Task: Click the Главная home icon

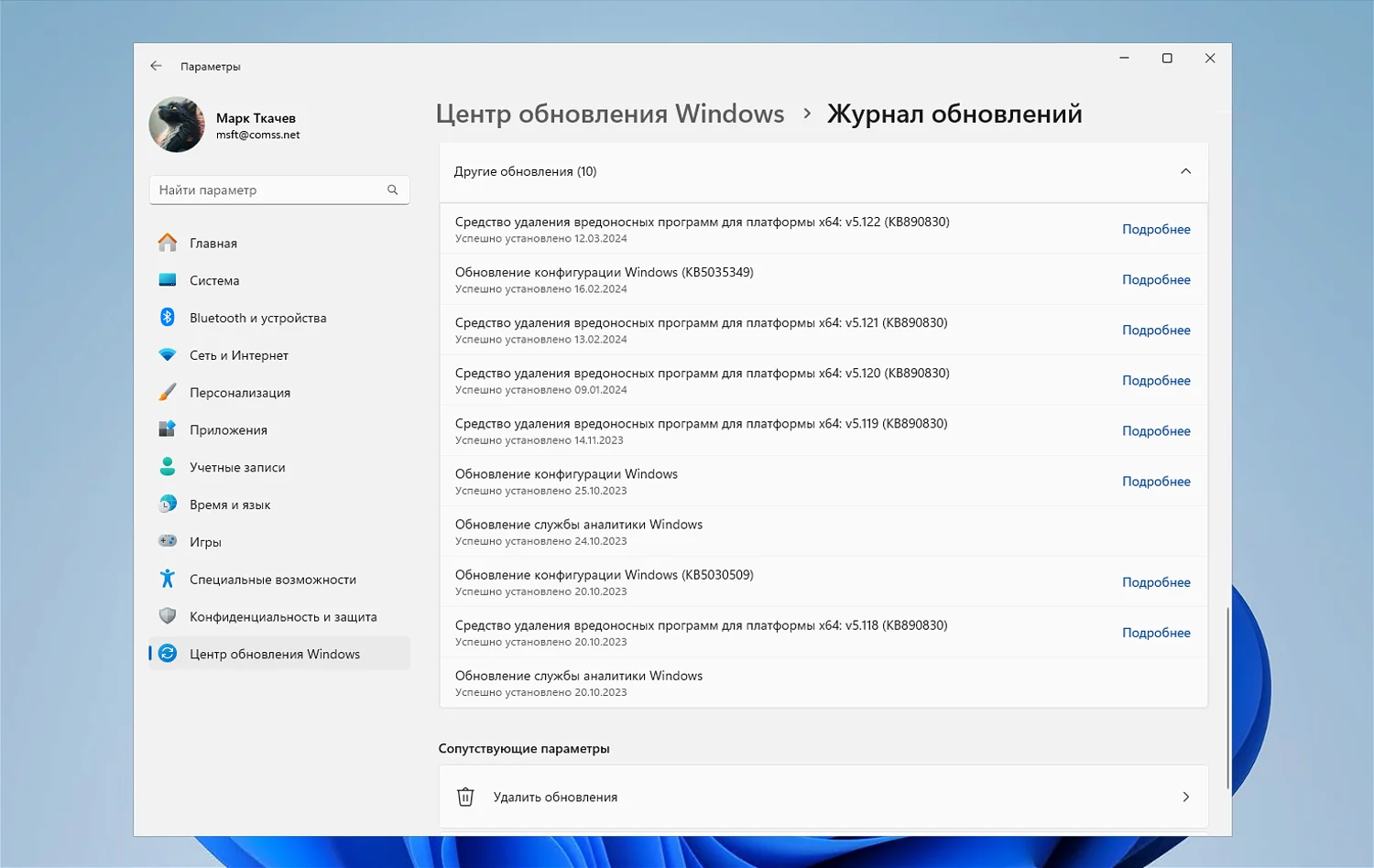Action: pos(168,243)
